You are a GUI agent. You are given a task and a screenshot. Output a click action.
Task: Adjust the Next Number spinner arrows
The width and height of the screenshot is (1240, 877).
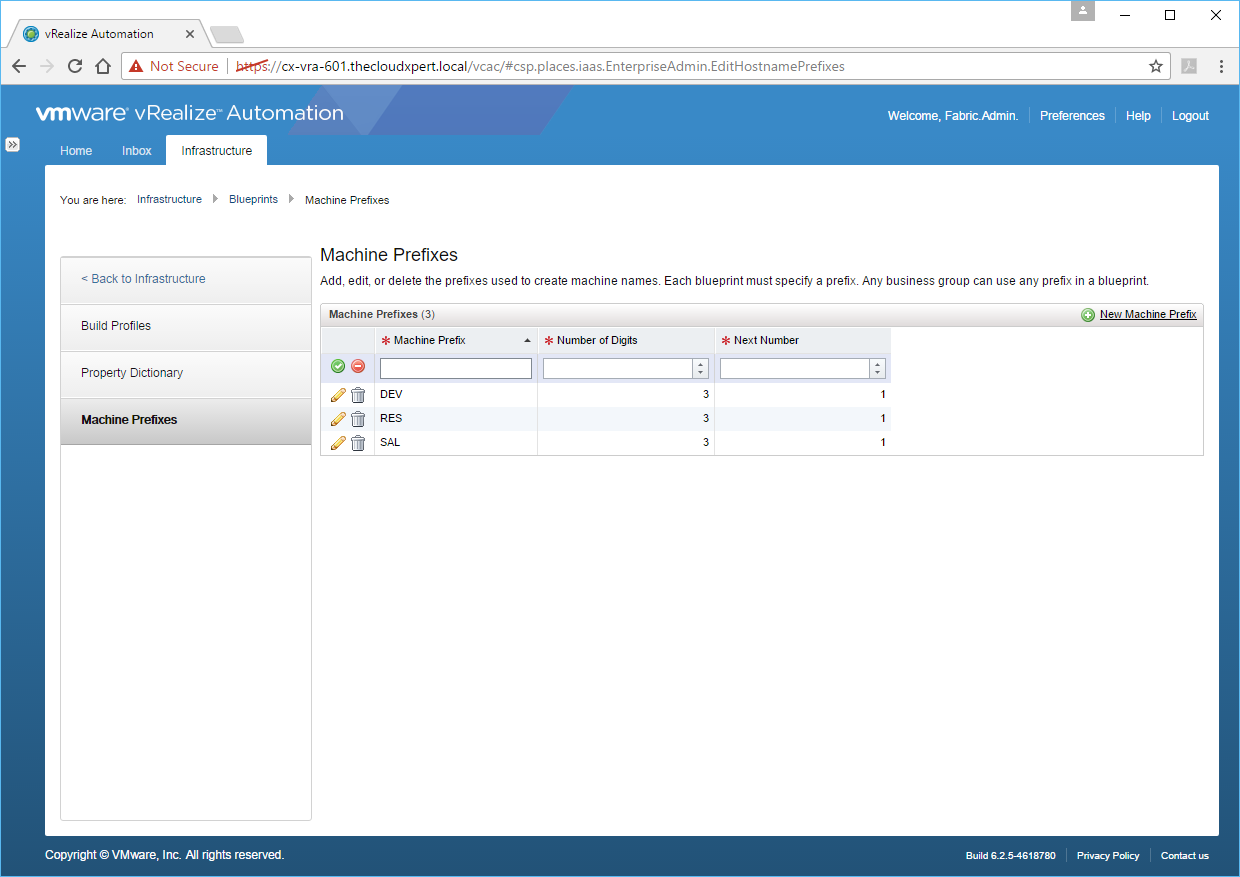(877, 369)
